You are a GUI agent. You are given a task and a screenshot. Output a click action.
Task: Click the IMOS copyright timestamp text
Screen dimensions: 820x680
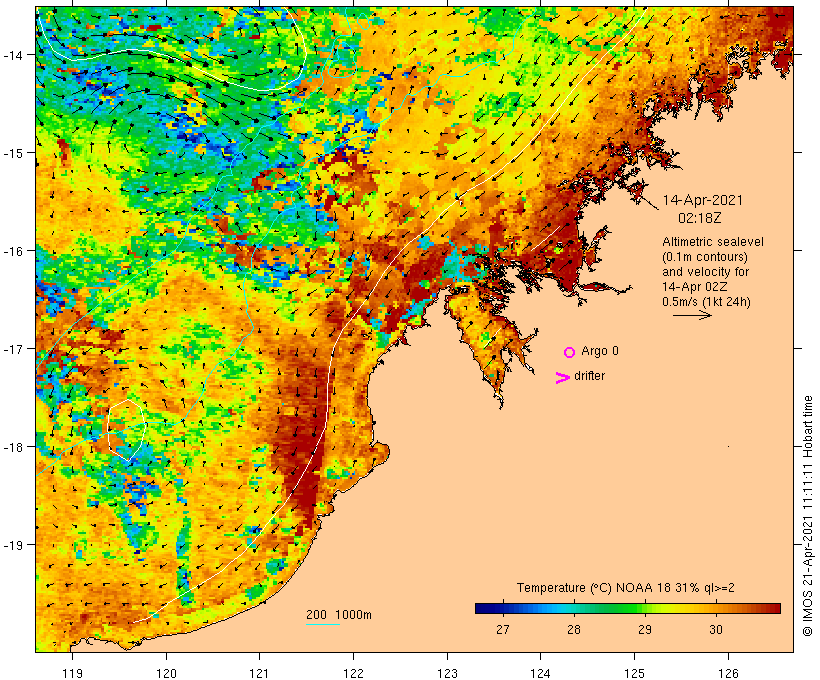(807, 516)
